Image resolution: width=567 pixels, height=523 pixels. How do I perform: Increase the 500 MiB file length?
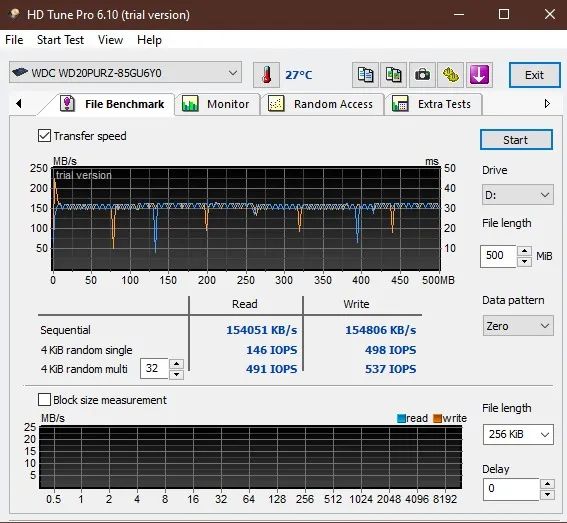(x=524, y=251)
